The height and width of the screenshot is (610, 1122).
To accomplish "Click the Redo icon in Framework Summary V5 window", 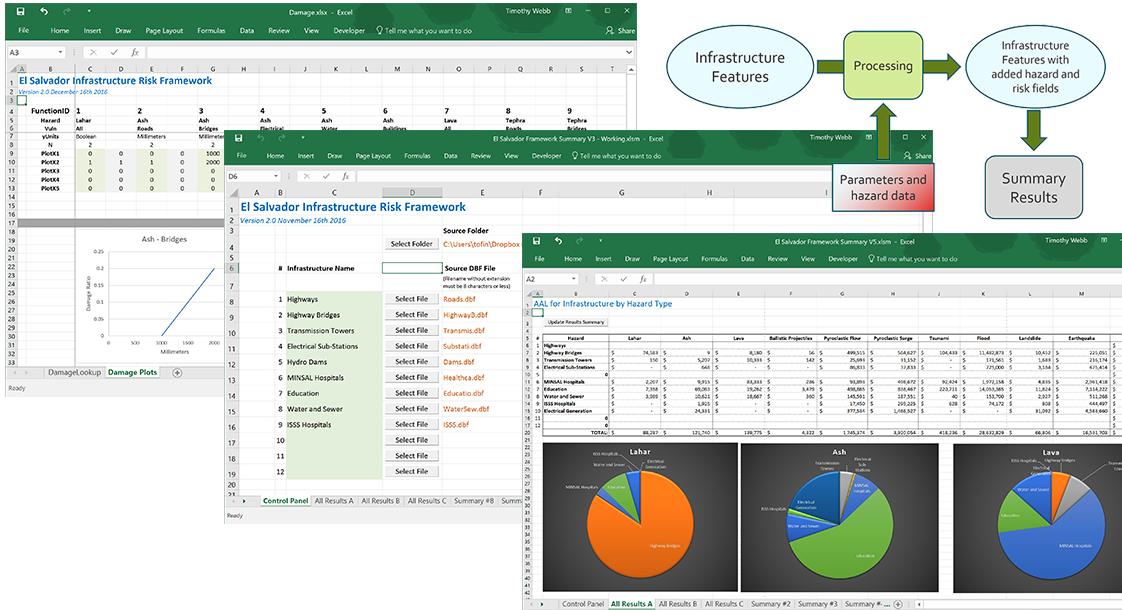I will click(x=580, y=241).
